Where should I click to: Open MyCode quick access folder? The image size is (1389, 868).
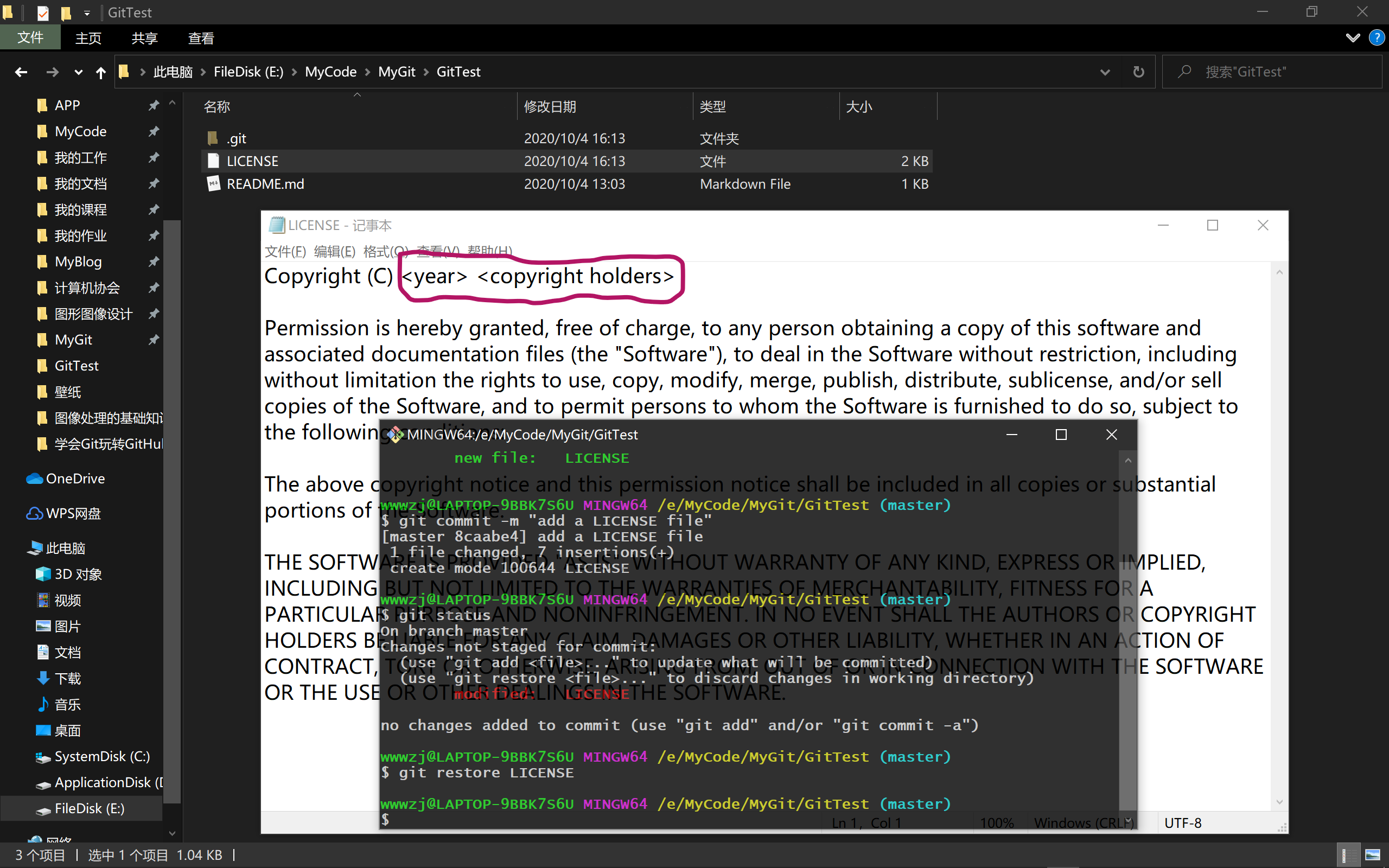pyautogui.click(x=80, y=131)
